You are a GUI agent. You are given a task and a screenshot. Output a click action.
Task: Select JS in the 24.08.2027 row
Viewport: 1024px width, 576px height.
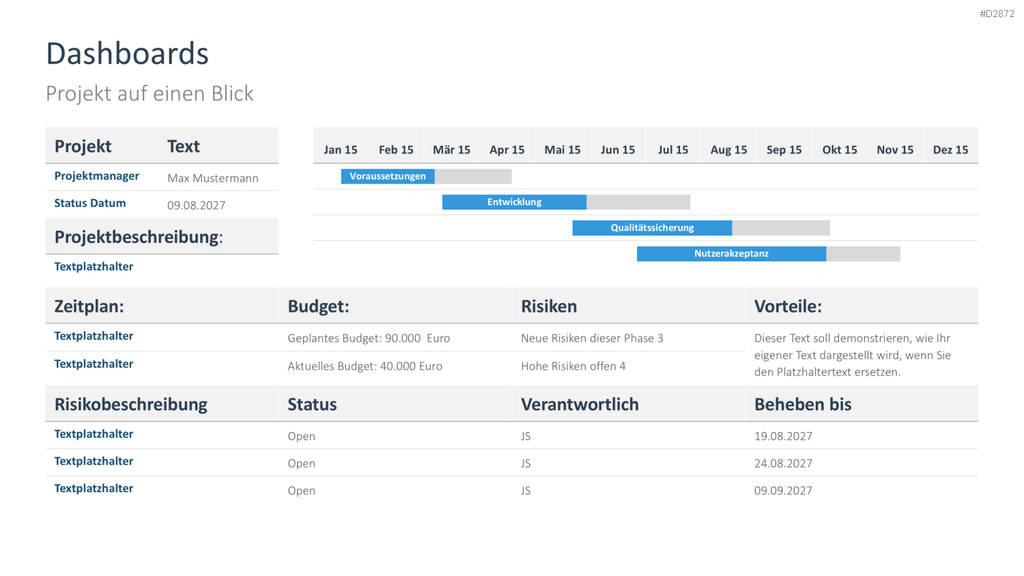(526, 464)
